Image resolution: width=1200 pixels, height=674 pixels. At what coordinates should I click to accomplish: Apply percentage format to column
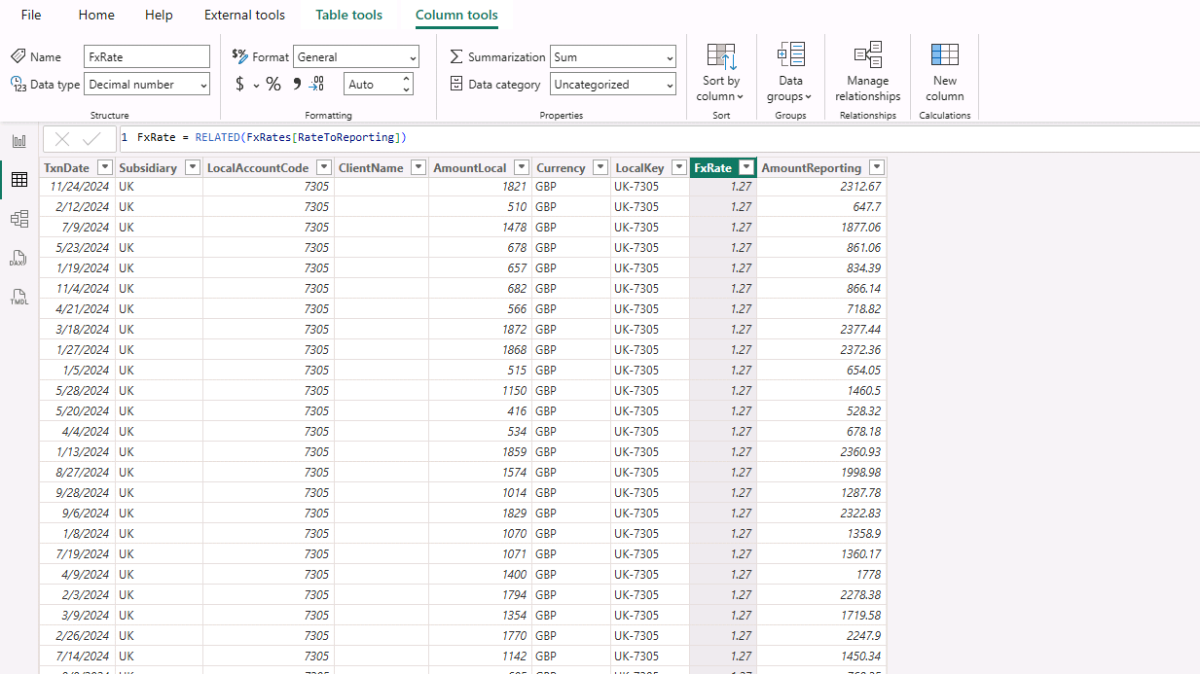273,85
